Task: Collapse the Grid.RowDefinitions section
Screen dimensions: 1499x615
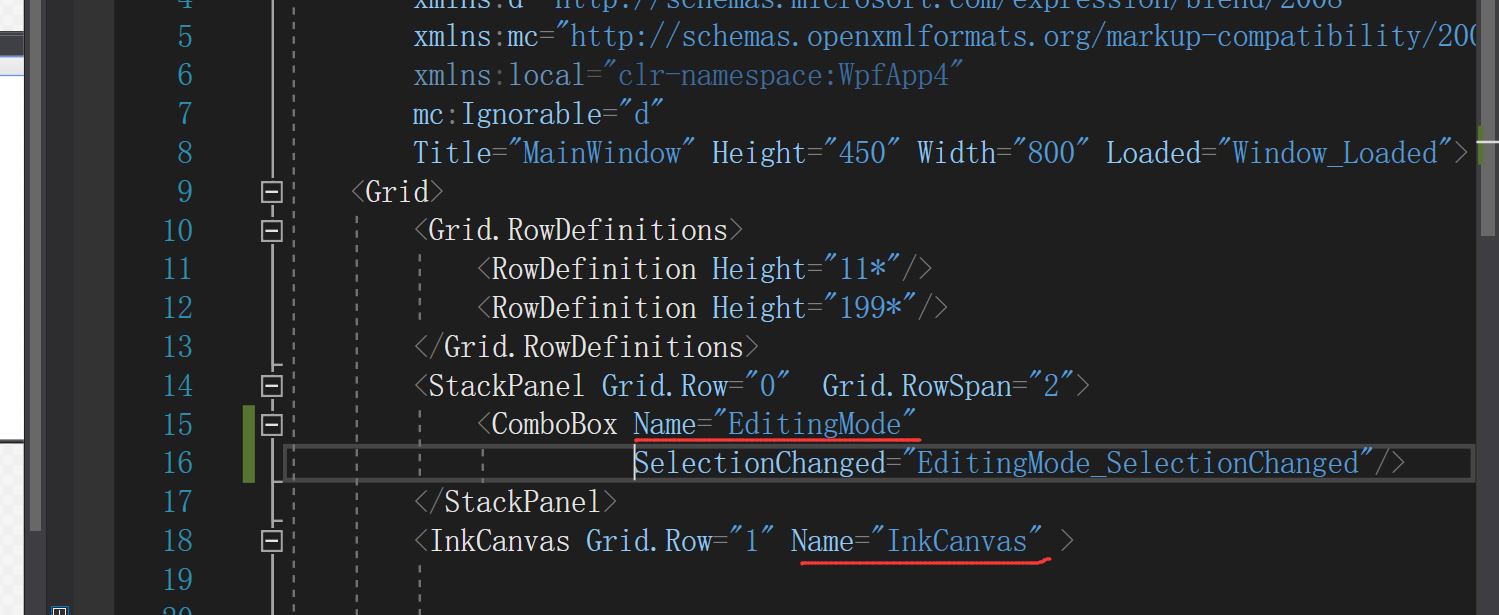Action: 271,230
